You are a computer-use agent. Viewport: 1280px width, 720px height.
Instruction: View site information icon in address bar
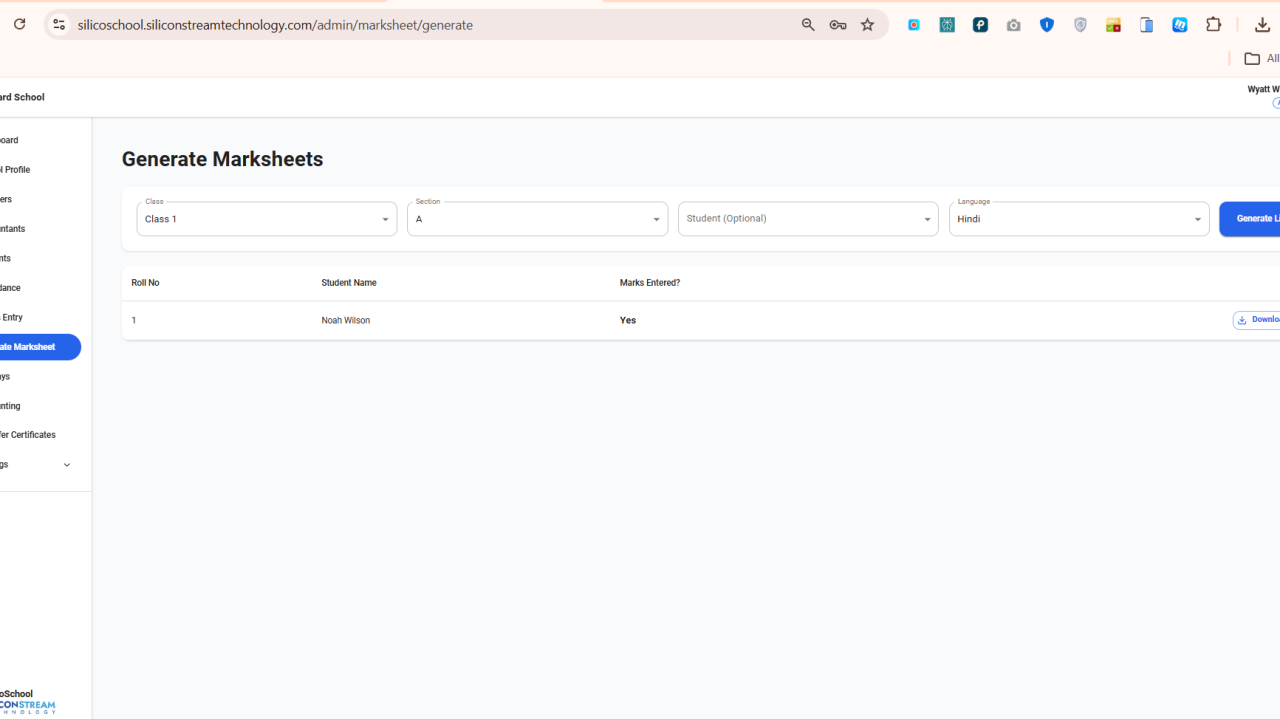pos(59,24)
